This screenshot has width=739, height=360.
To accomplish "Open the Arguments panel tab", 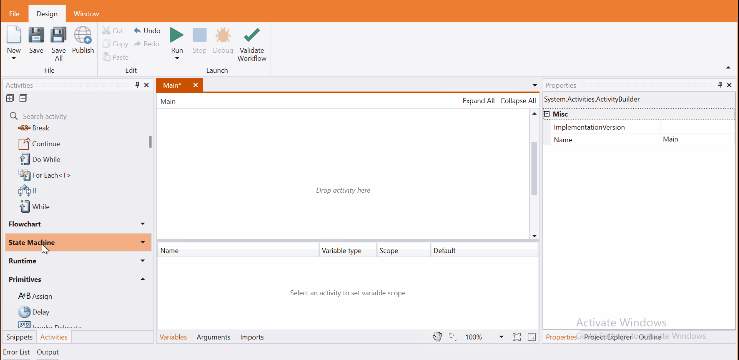I will pyautogui.click(x=213, y=337).
